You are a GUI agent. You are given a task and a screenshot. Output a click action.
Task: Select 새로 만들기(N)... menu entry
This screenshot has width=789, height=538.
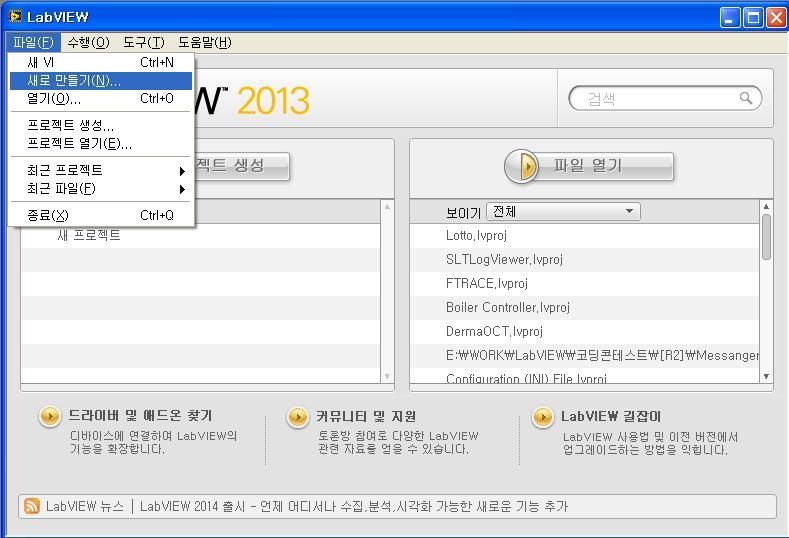coord(101,81)
